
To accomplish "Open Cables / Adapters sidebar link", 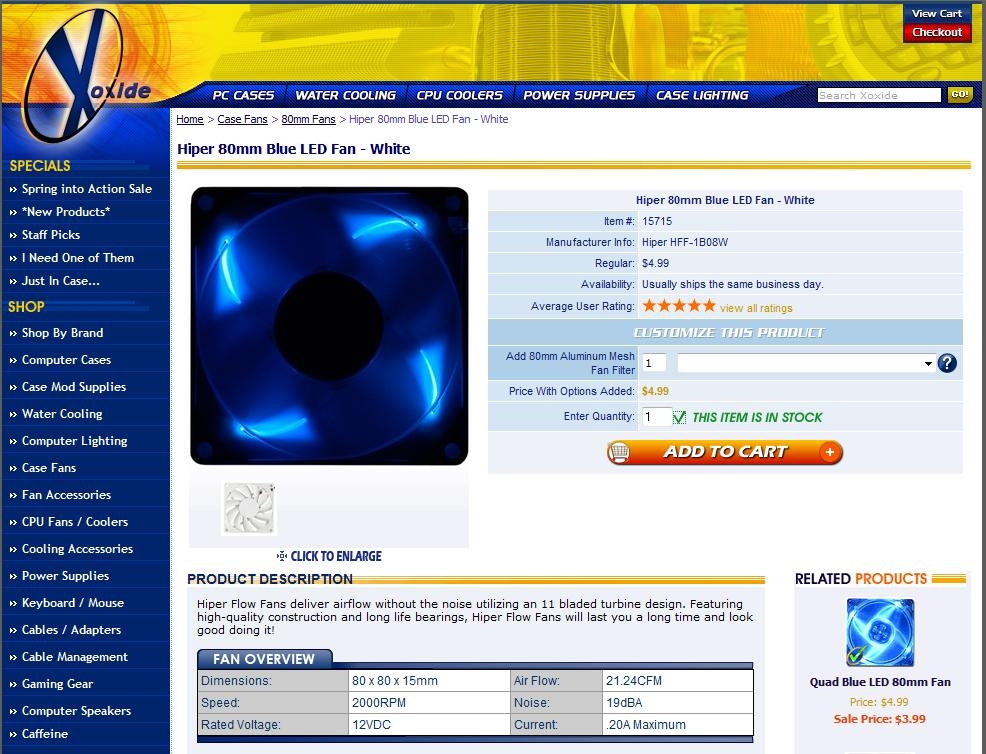I will tap(71, 630).
